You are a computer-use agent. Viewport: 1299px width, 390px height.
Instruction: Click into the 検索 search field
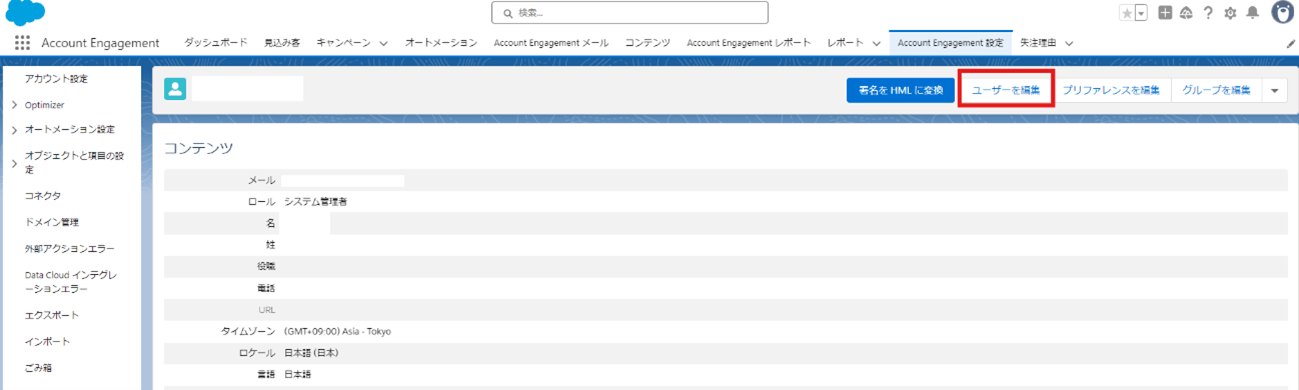pyautogui.click(x=630, y=13)
